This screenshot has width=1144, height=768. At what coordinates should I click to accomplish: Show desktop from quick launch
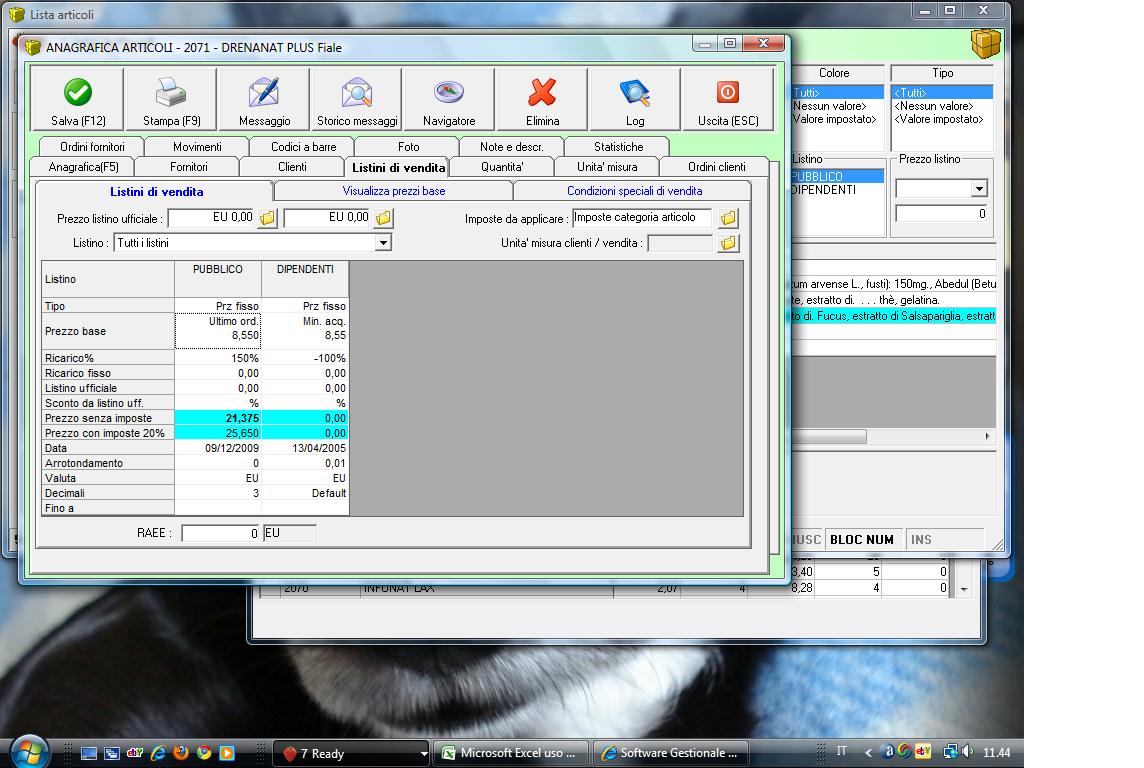click(89, 753)
